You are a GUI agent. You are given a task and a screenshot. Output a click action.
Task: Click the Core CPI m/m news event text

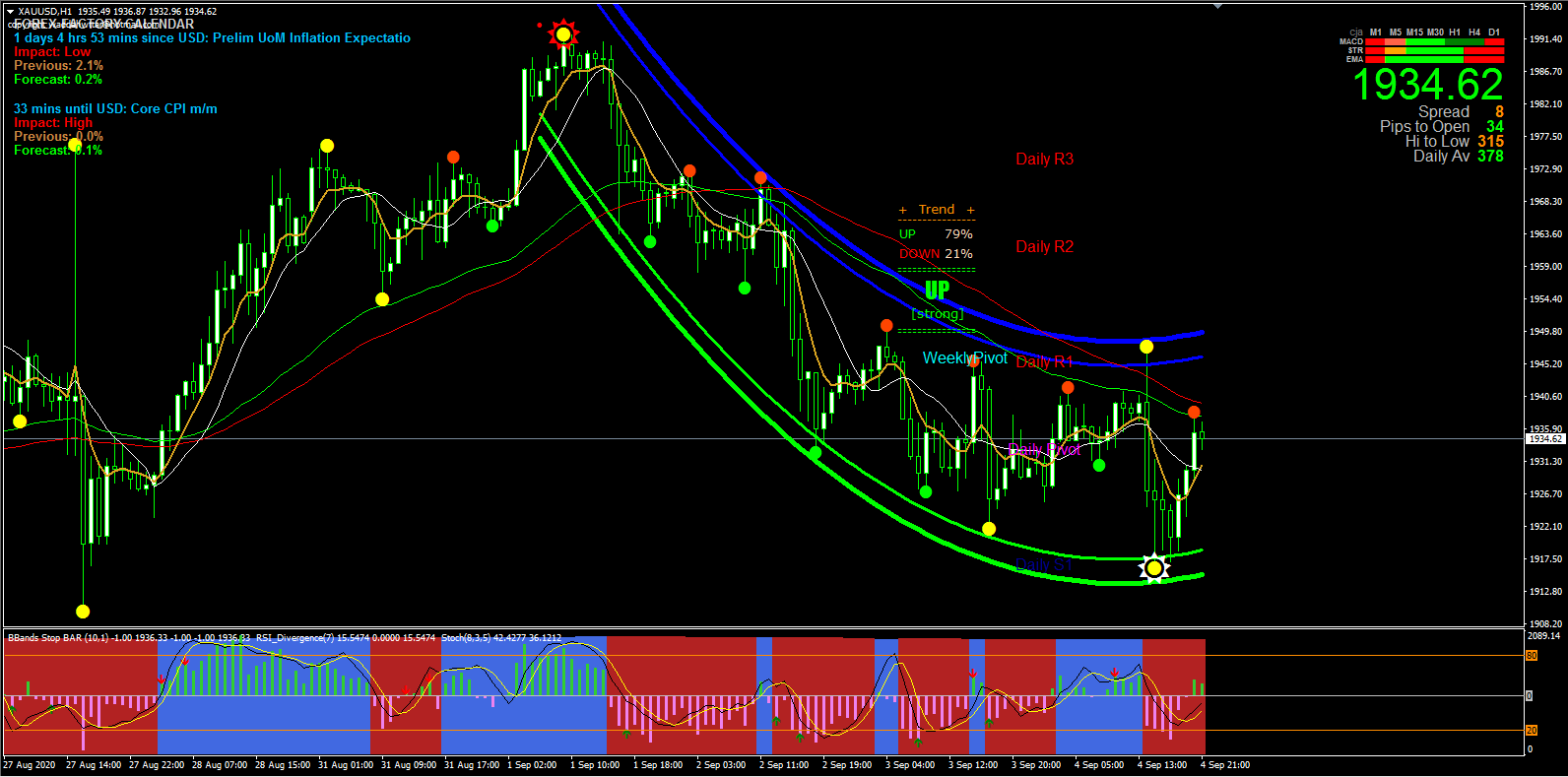(x=115, y=109)
